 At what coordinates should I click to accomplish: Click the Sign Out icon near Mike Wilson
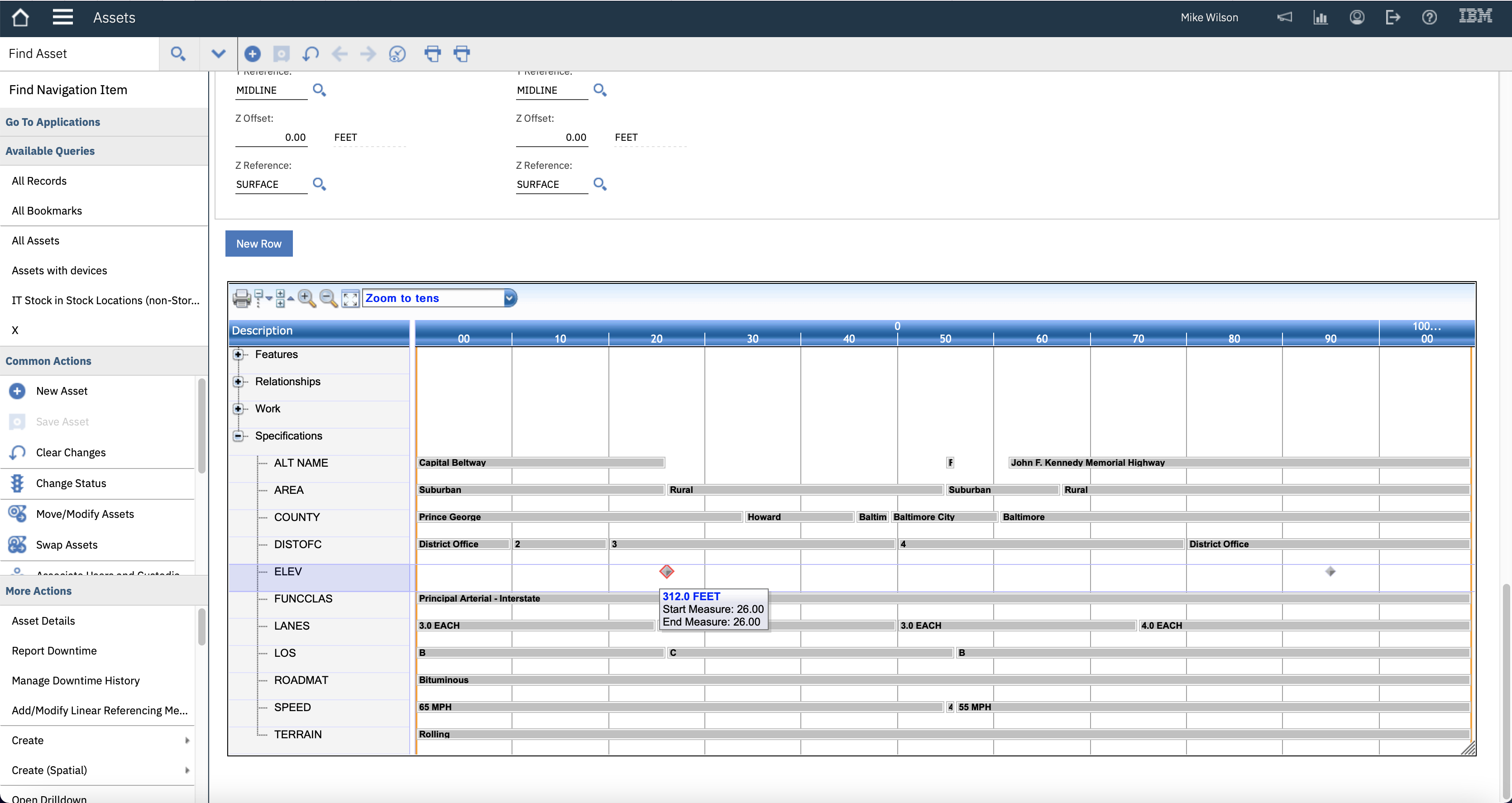pos(1393,17)
